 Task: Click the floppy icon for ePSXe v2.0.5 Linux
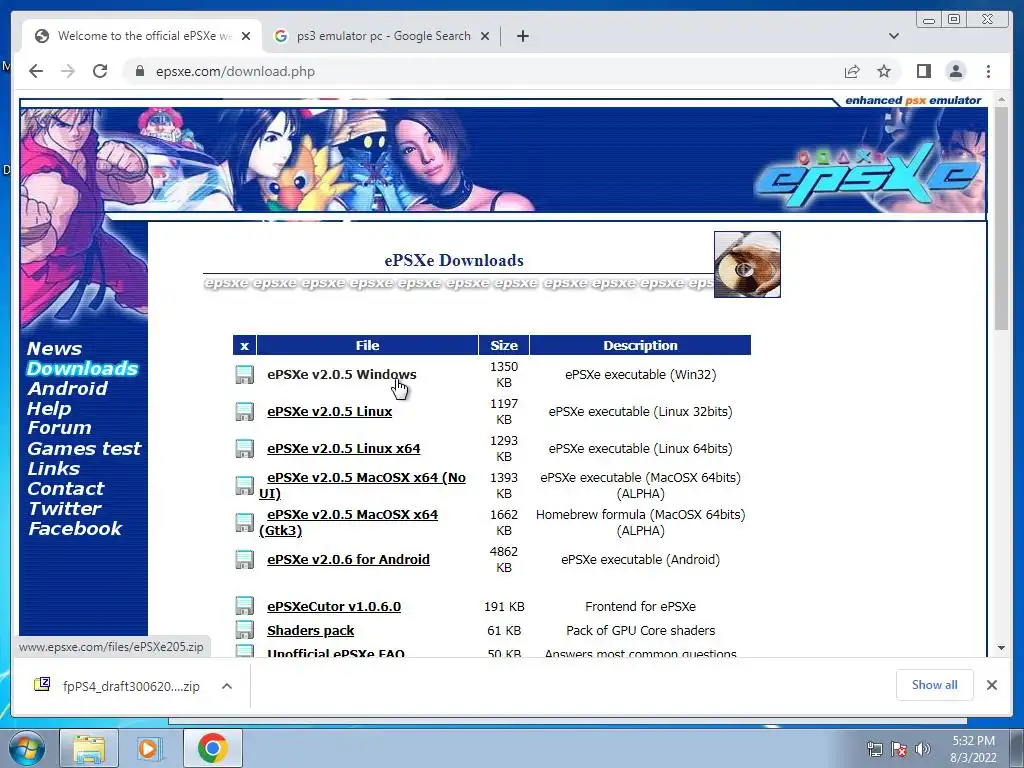[x=244, y=411]
